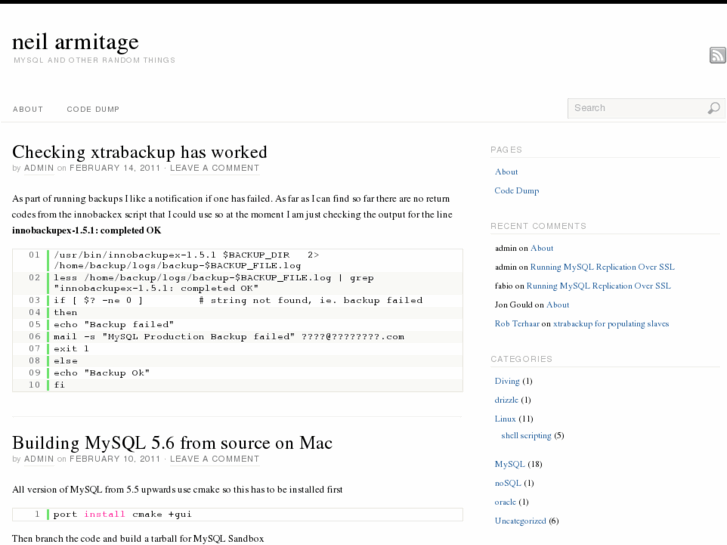Click bold text innobackupex-1.5.1: completed OK
Viewport: 727px width, 545px height.
87,230
